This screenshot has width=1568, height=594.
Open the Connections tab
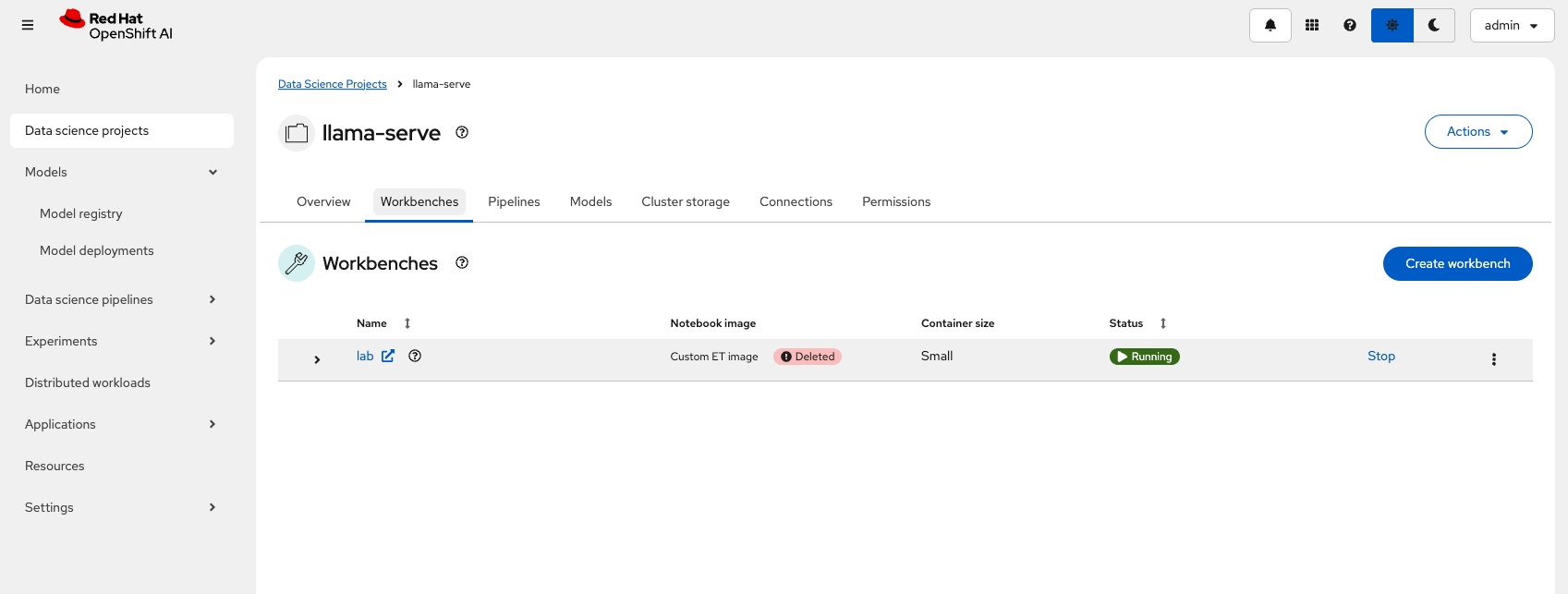tap(796, 201)
